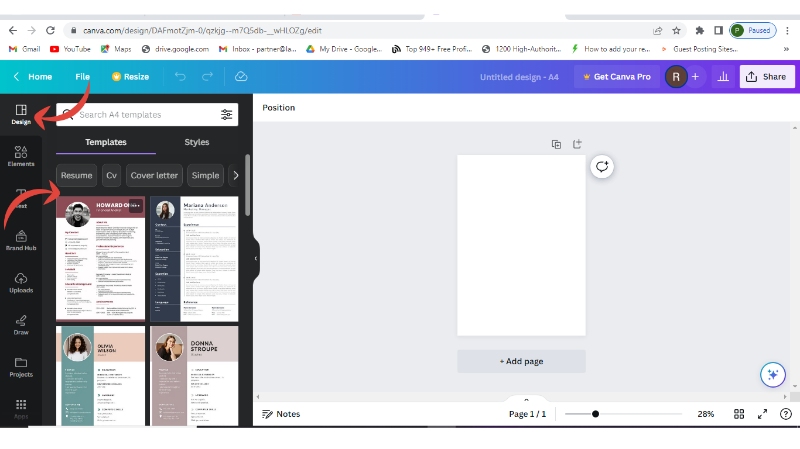Collapse the side panel with arrow handle

tap(255, 258)
